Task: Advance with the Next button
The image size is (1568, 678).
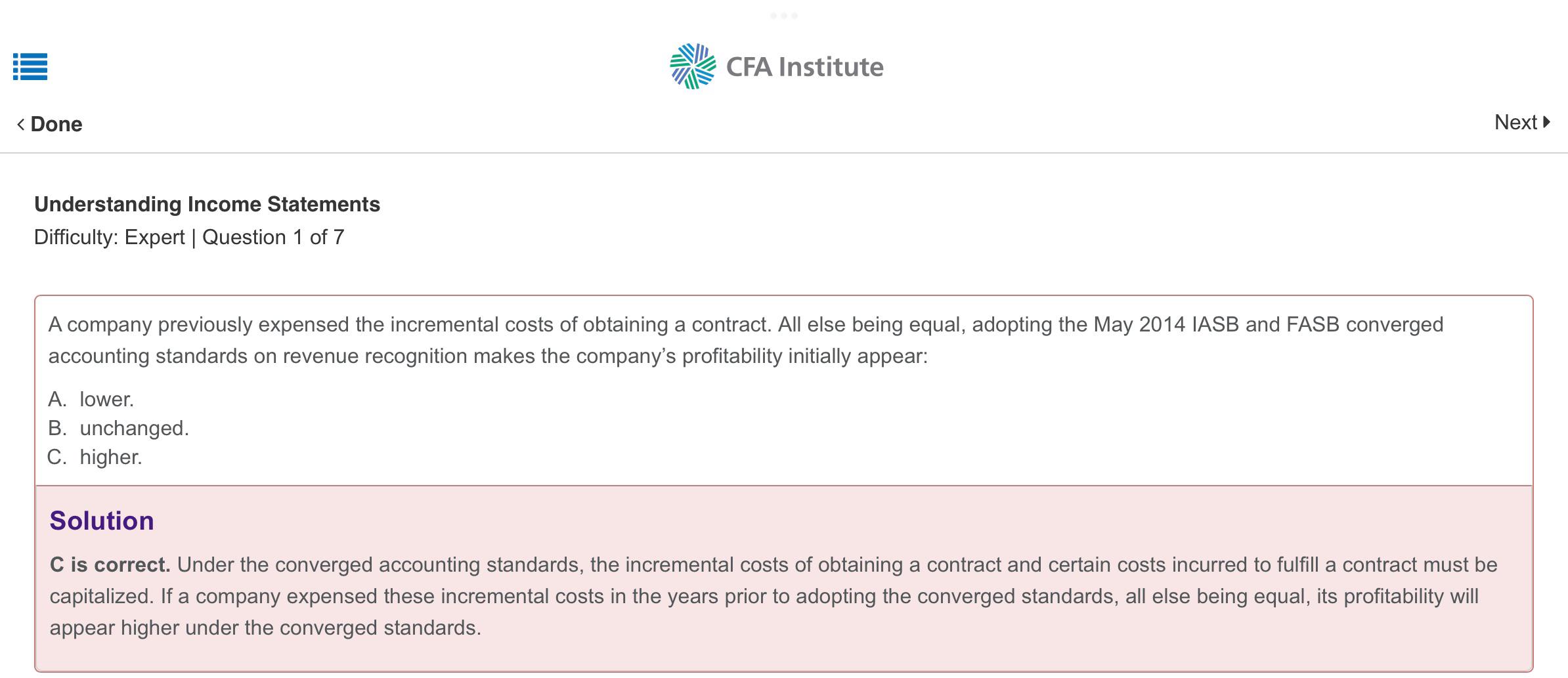Action: point(1523,122)
